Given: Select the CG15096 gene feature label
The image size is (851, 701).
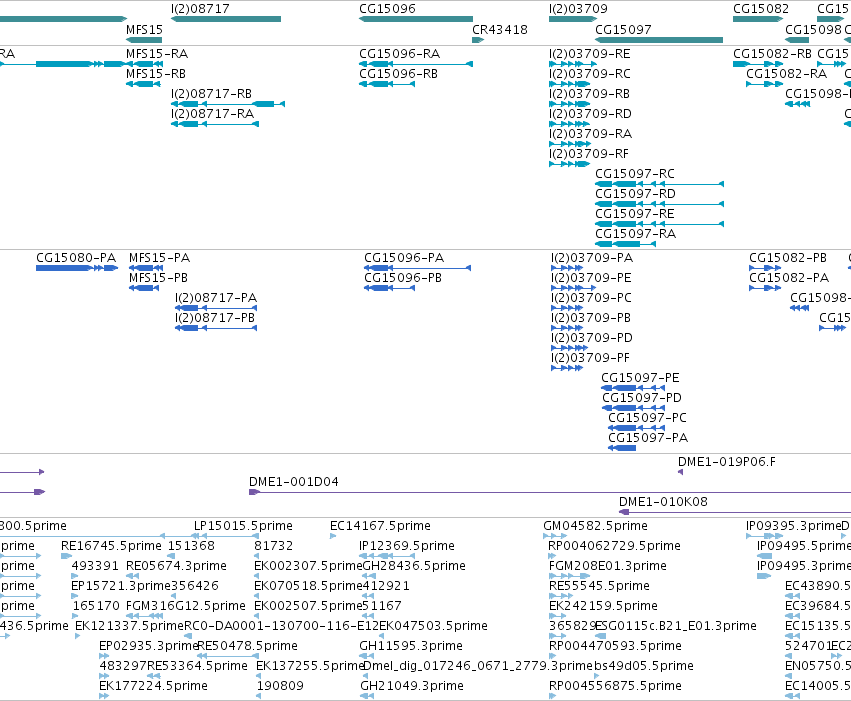Looking at the screenshot, I should tap(388, 9).
